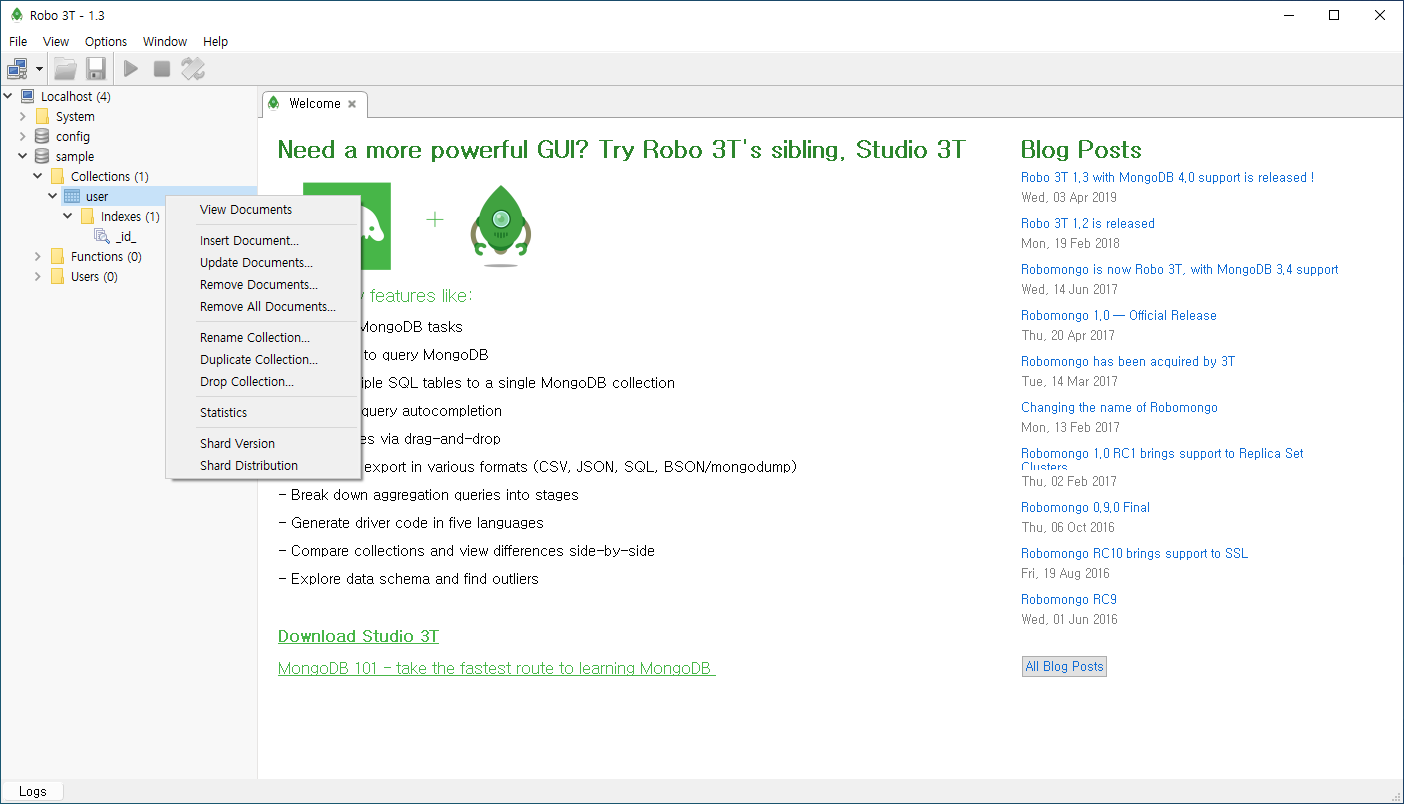Screen dimensions: 1404x804
Task: Open 'Changing the name of Robomongo' post
Action: 1119,407
